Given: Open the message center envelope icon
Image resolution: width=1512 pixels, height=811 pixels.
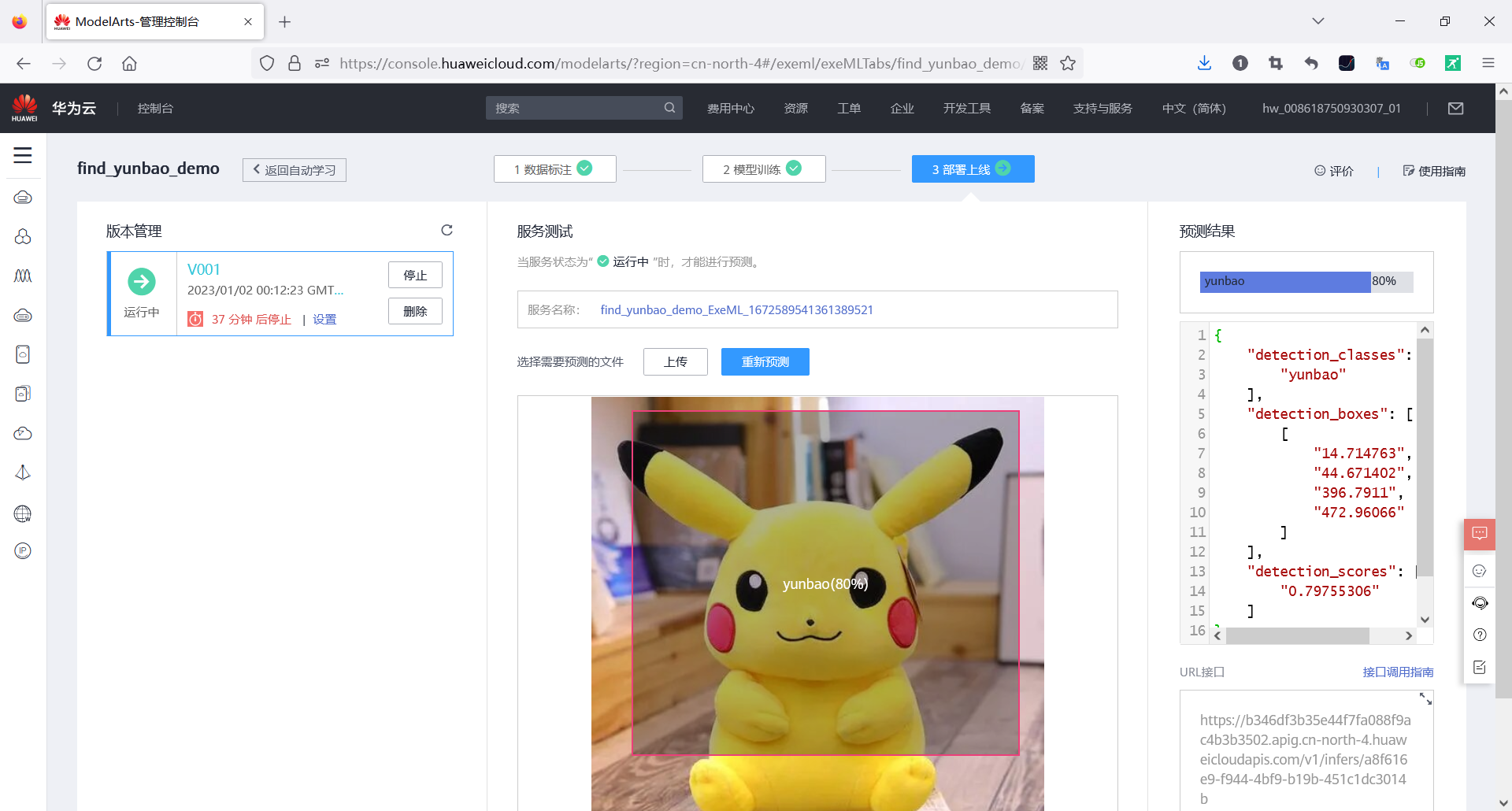Looking at the screenshot, I should coord(1456,108).
